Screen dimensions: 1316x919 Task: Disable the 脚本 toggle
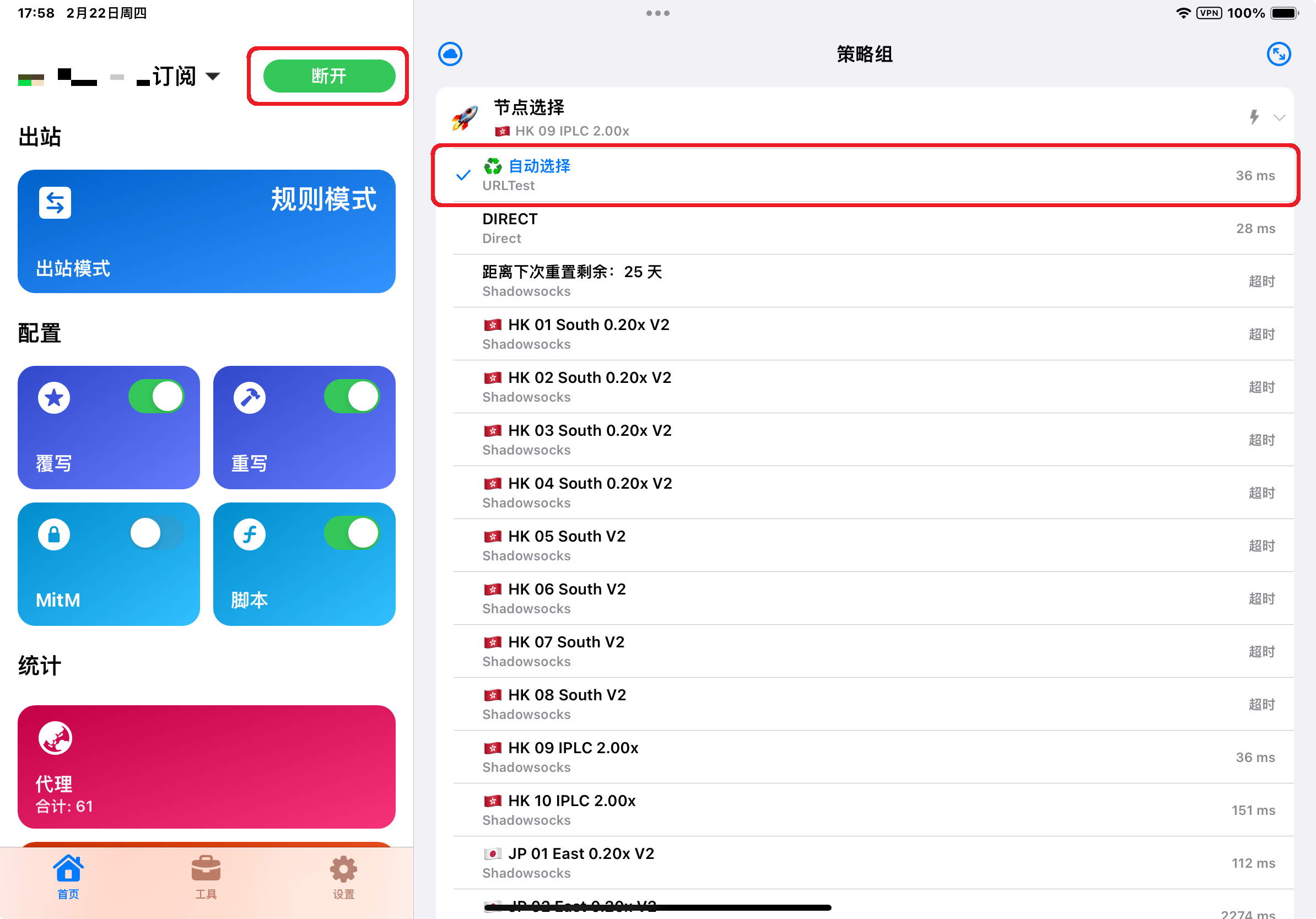pos(351,533)
